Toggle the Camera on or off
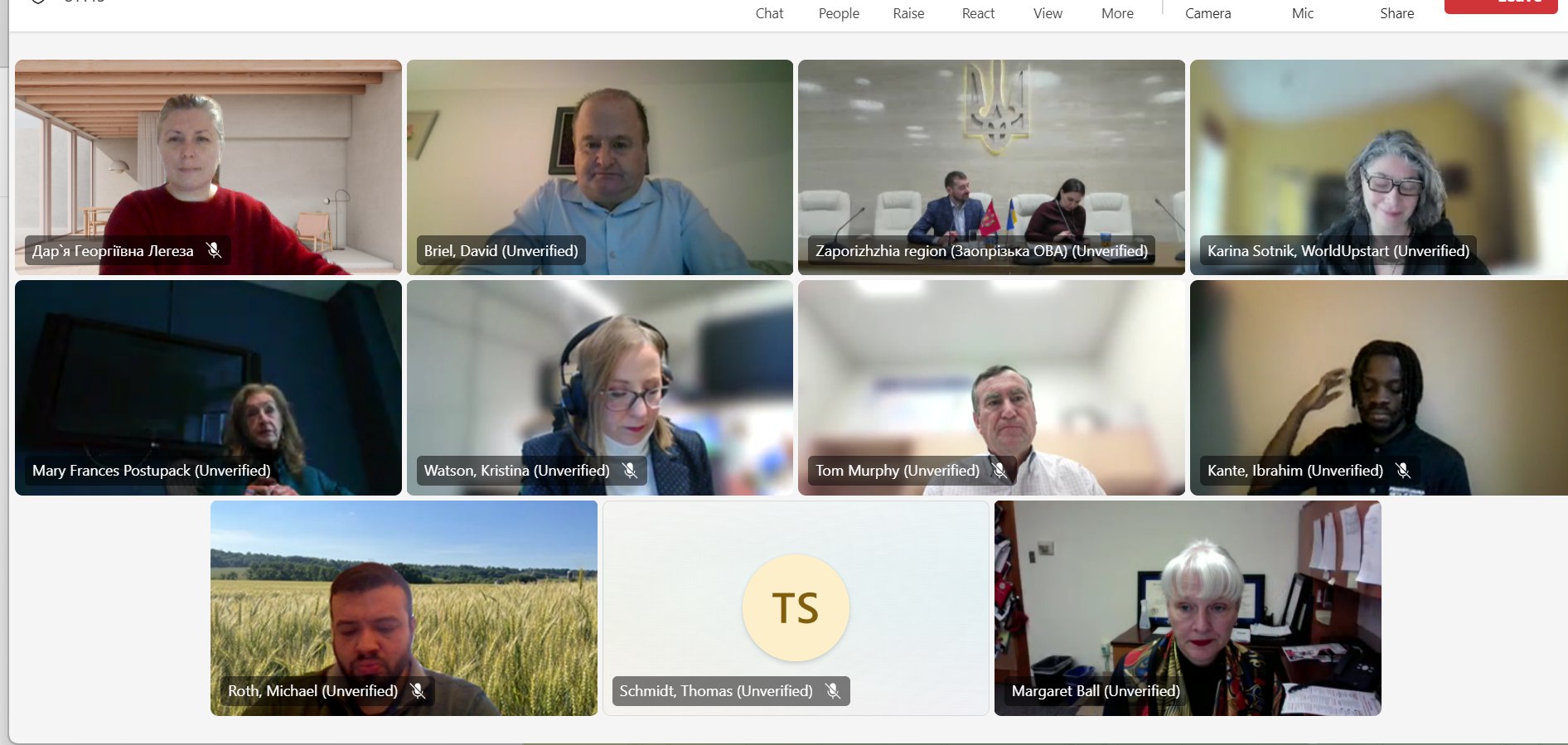 tap(1207, 12)
